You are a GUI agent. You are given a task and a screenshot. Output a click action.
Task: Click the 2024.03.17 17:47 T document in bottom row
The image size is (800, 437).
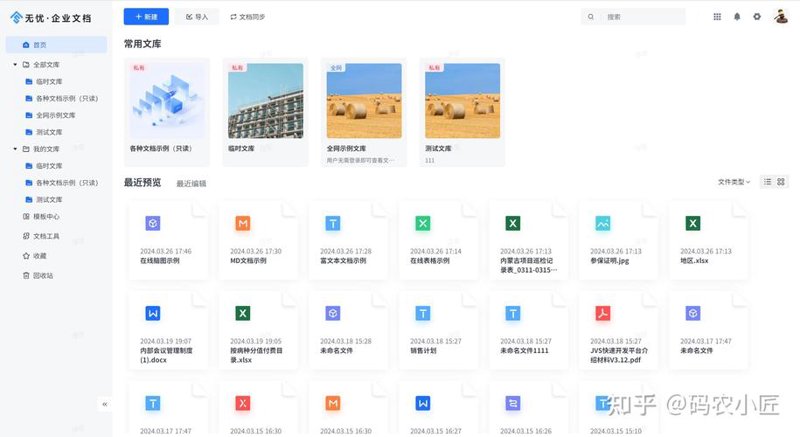pyautogui.click(x=153, y=403)
